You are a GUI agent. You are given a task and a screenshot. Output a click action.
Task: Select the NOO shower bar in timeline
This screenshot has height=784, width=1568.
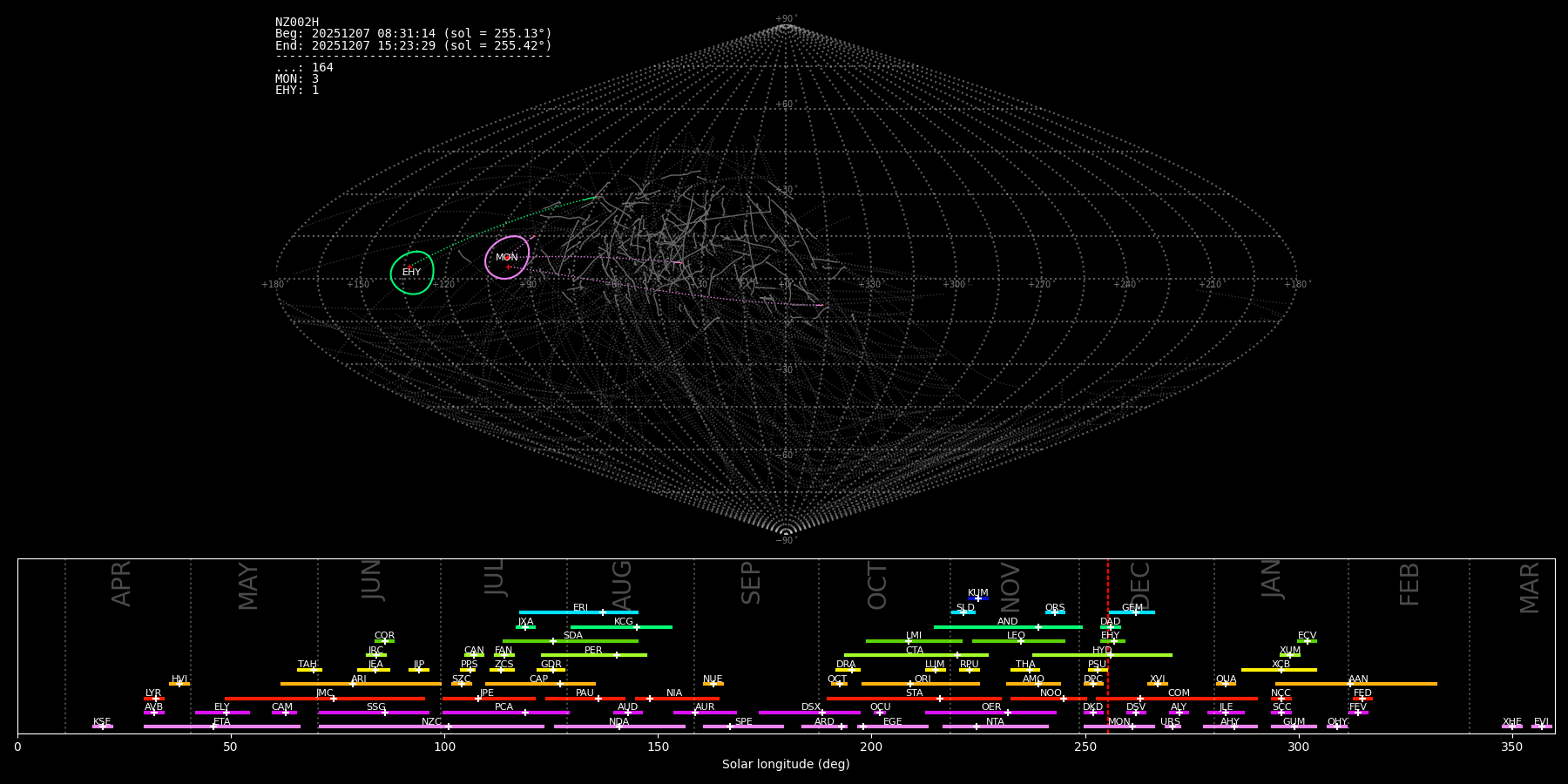click(1049, 698)
